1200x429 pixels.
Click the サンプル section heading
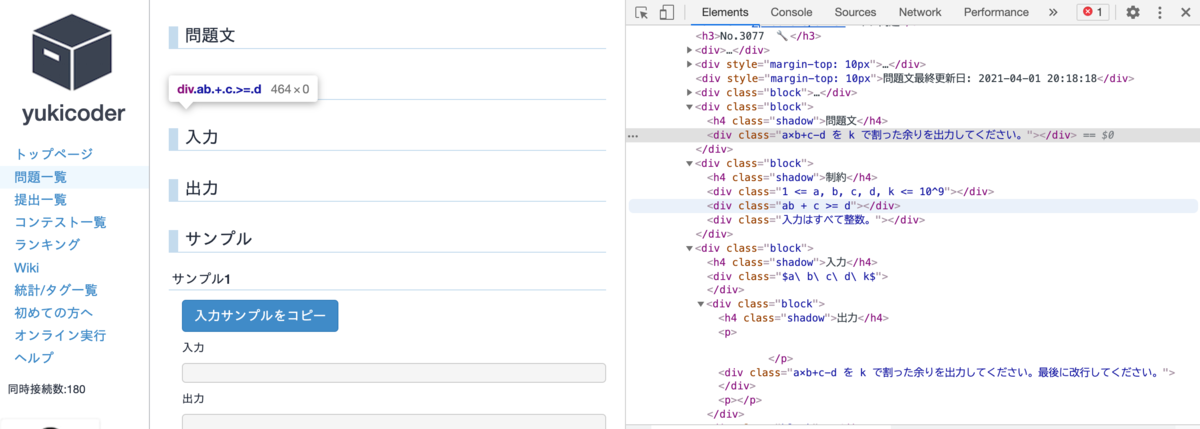218,239
